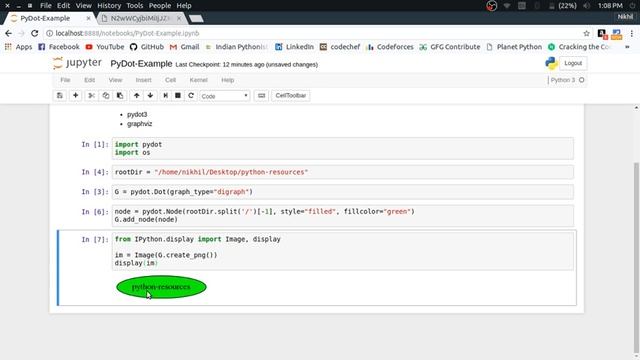Viewport: 640px width, 360px height.
Task: Reload the page with the refresh icon
Action: coord(35,33)
